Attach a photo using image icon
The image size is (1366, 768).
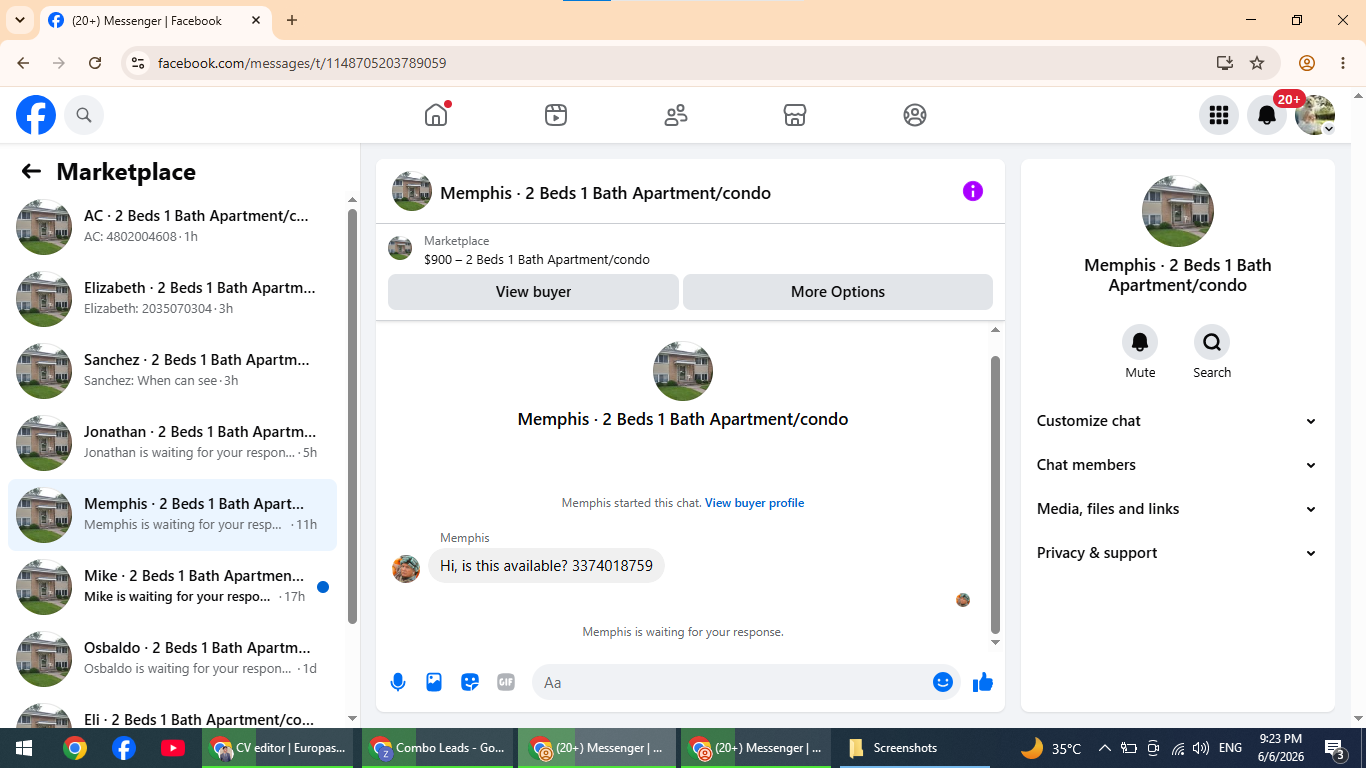[x=434, y=682]
